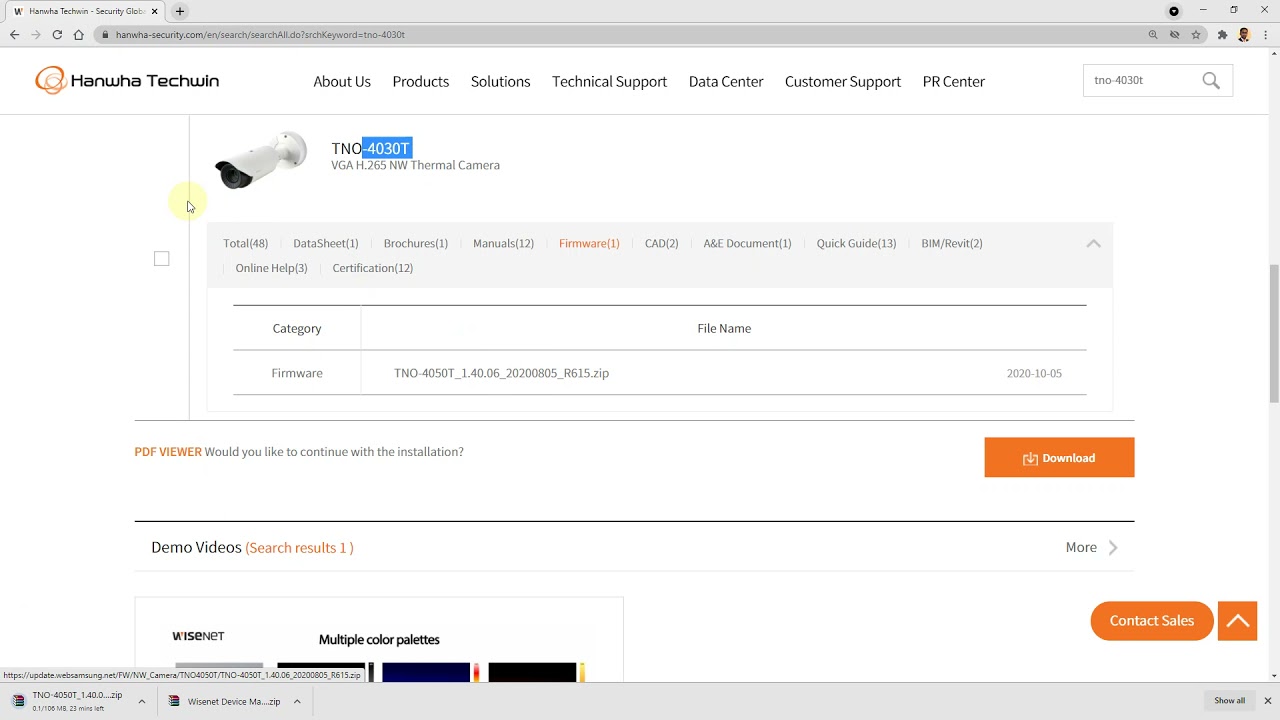Open the Data Center menu
The width and height of the screenshot is (1280, 720).
click(x=726, y=81)
